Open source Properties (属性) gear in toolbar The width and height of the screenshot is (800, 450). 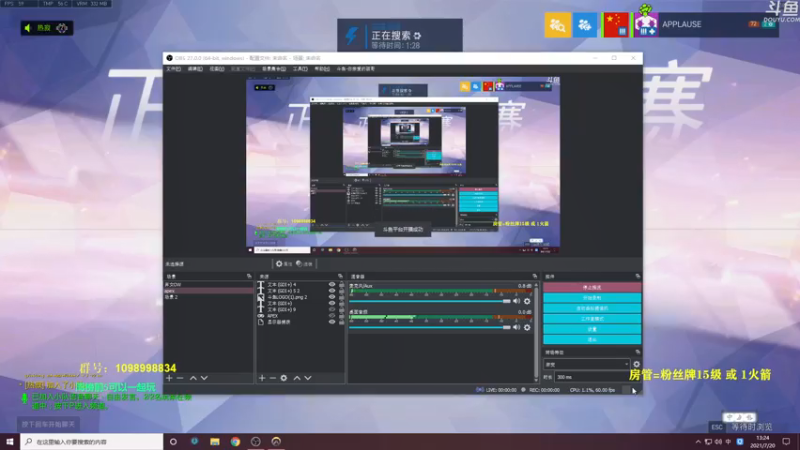click(284, 264)
